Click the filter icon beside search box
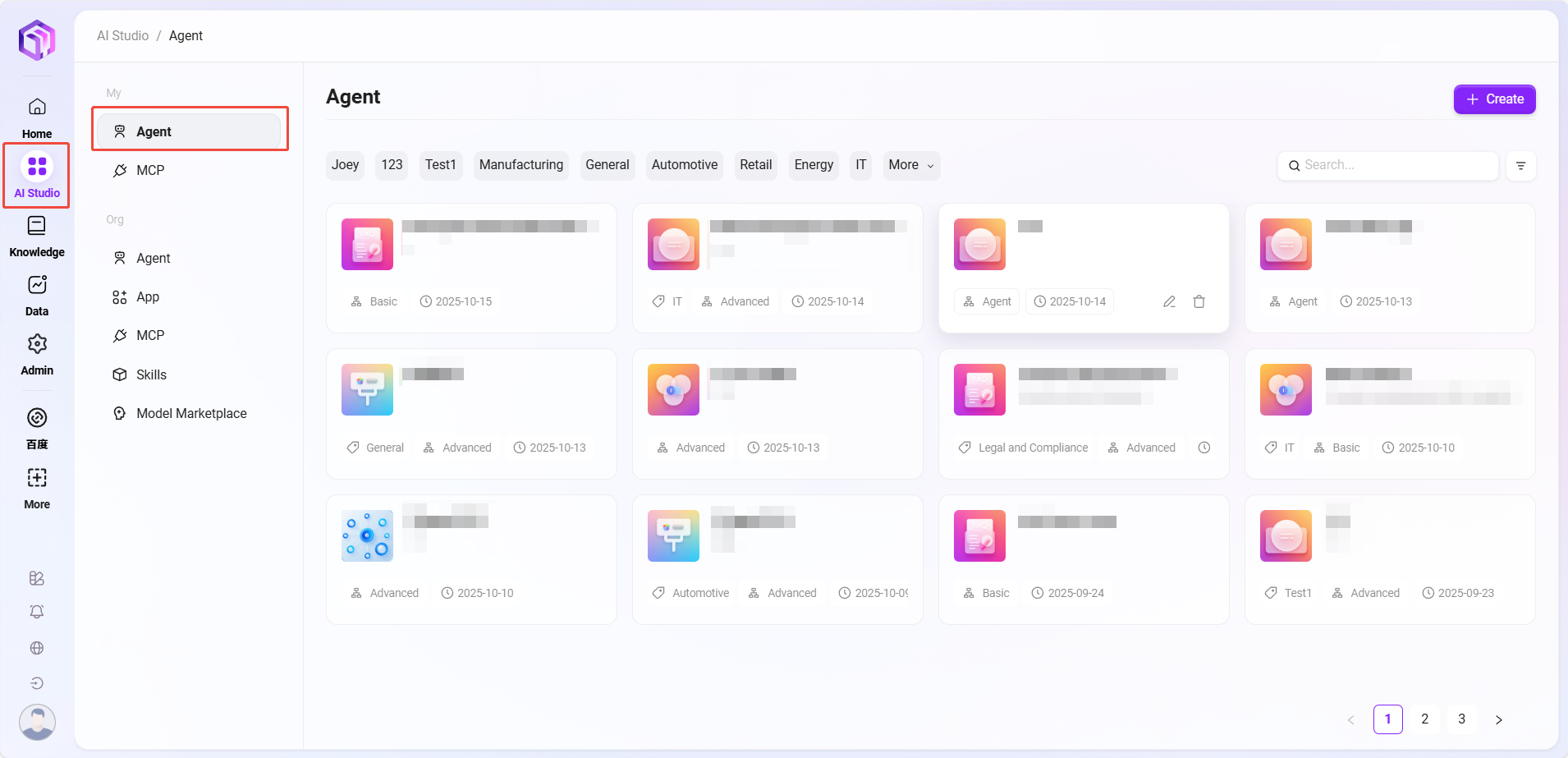1568x758 pixels. click(1520, 166)
